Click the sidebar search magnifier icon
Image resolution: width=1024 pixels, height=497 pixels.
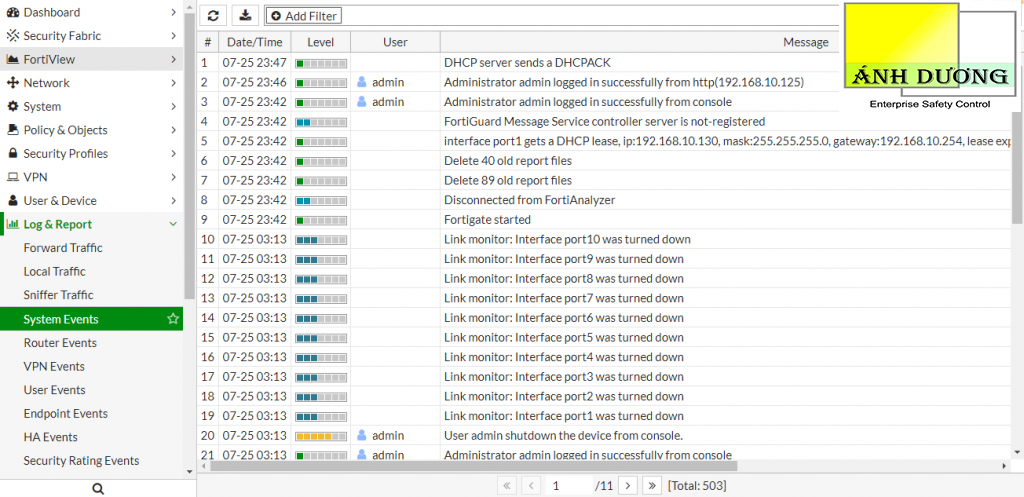point(98,489)
